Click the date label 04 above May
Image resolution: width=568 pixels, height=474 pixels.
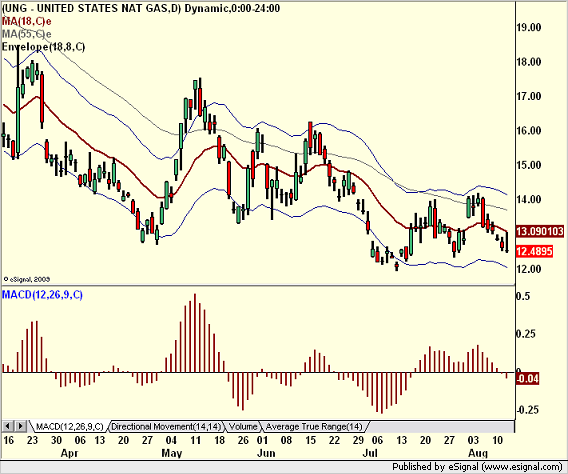[171, 440]
